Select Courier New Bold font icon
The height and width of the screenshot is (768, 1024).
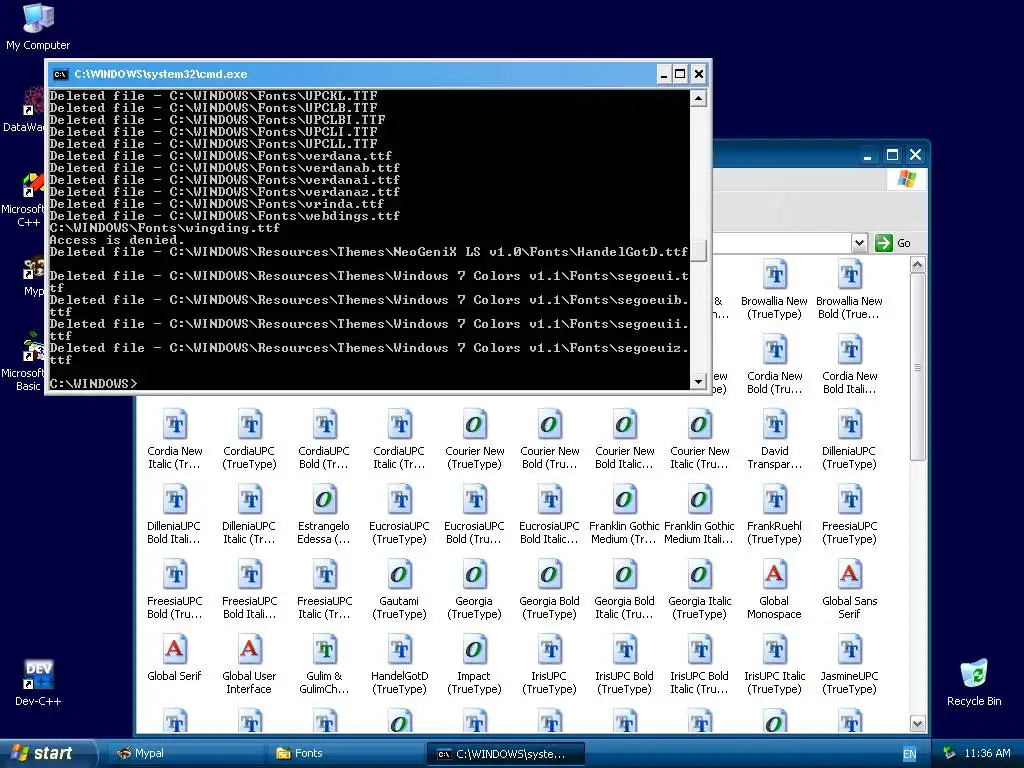(550, 439)
